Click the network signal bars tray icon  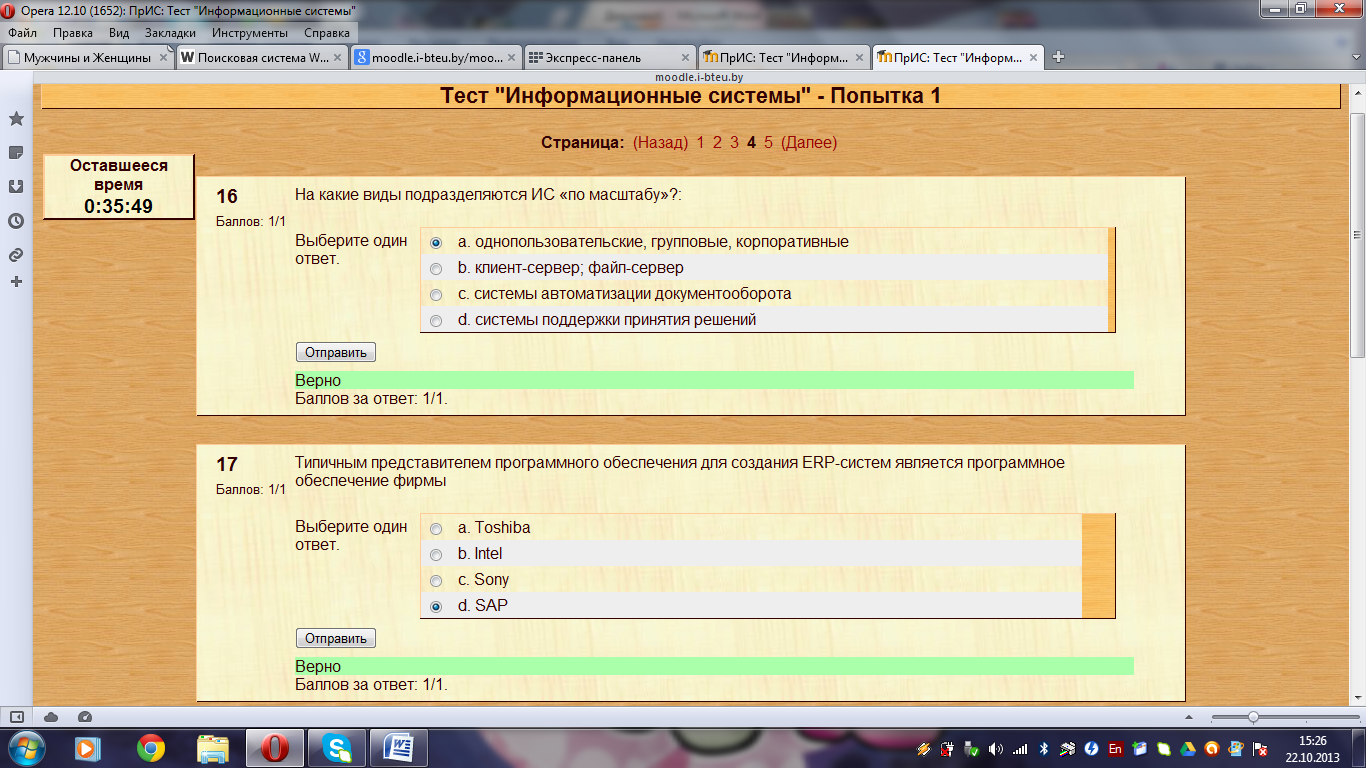click(x=1019, y=748)
